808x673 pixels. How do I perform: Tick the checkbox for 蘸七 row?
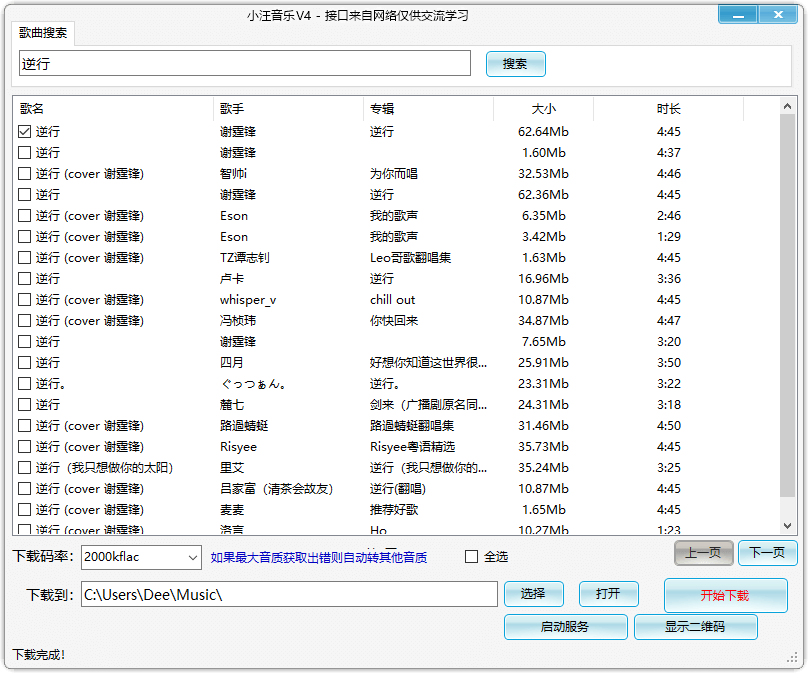point(24,405)
